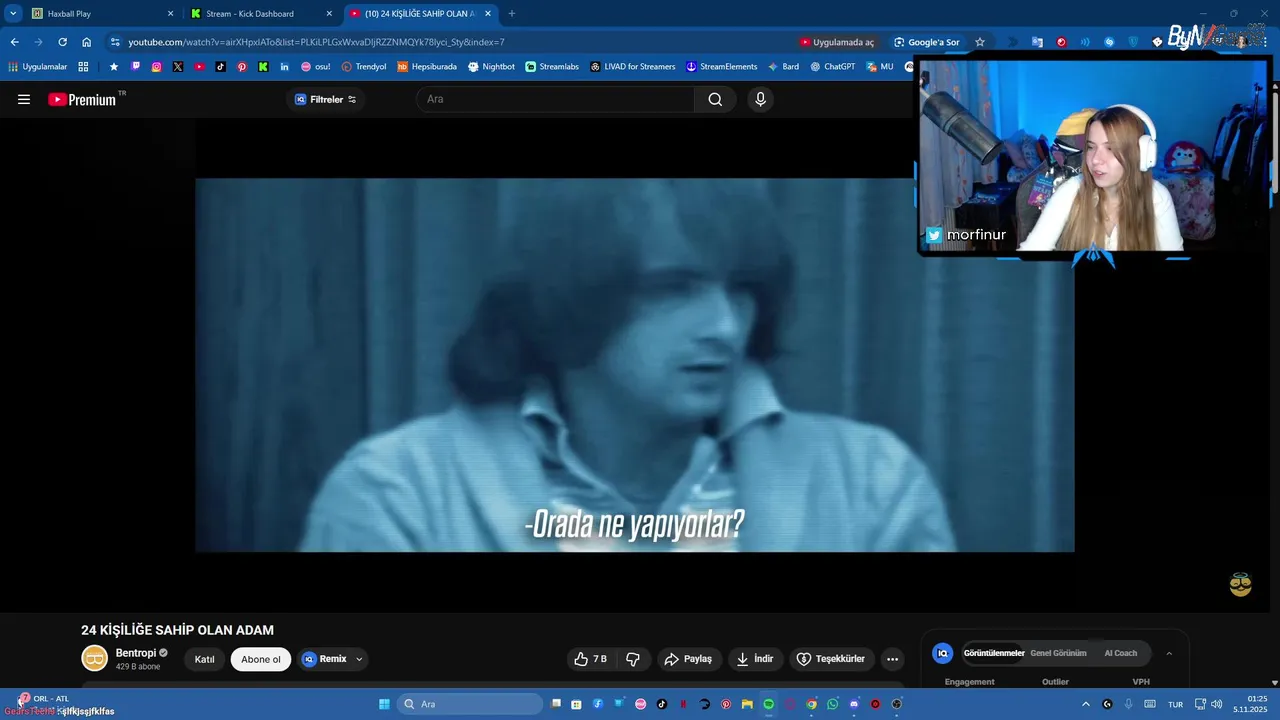Open Remix dropdown arrow

(x=359, y=659)
